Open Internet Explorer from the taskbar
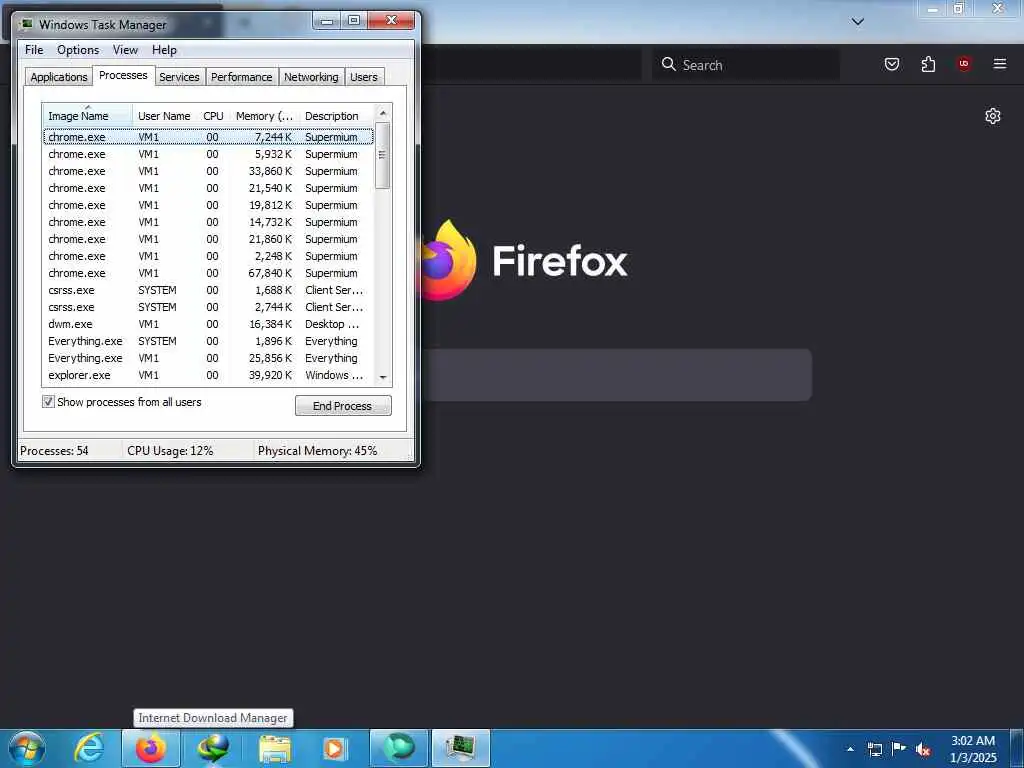The width and height of the screenshot is (1024, 768). 88,748
